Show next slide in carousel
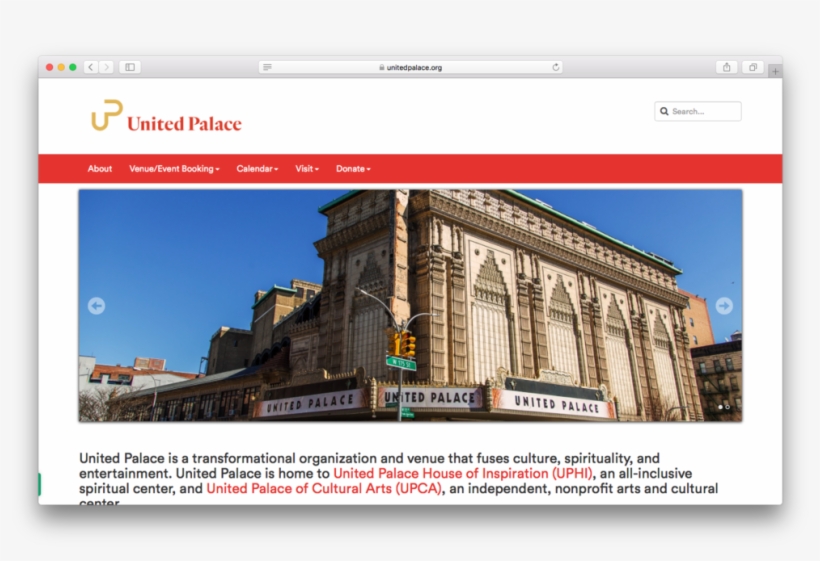820x561 pixels. [x=724, y=305]
